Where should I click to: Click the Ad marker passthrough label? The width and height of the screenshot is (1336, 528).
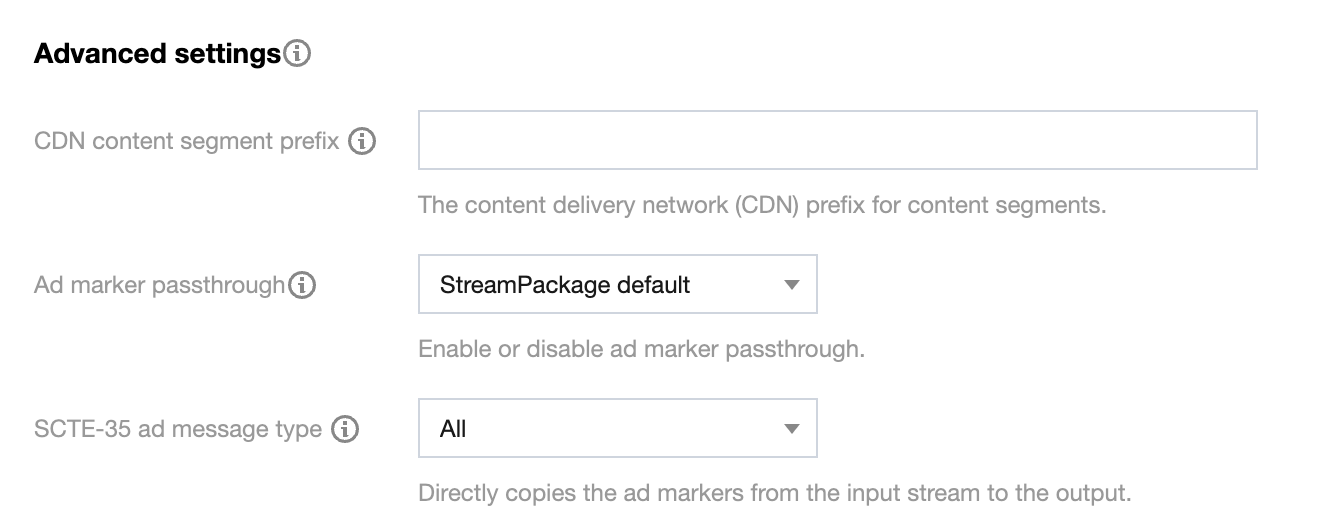coord(159,286)
